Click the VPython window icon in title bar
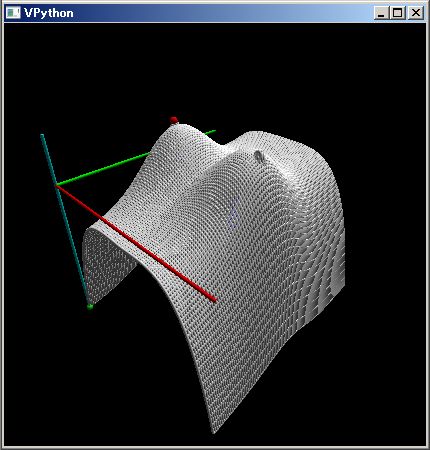Viewport: 430px width, 450px height. click(x=13, y=13)
